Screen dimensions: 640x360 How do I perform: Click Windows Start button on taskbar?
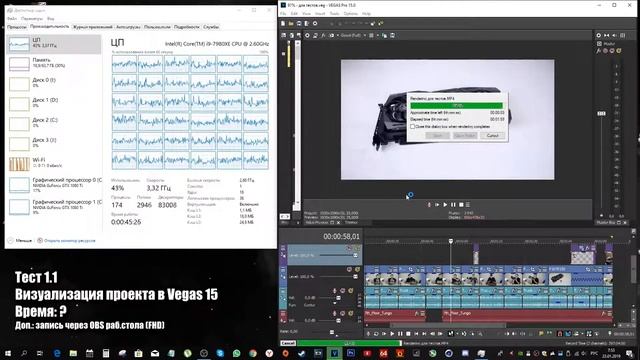pos(8,353)
